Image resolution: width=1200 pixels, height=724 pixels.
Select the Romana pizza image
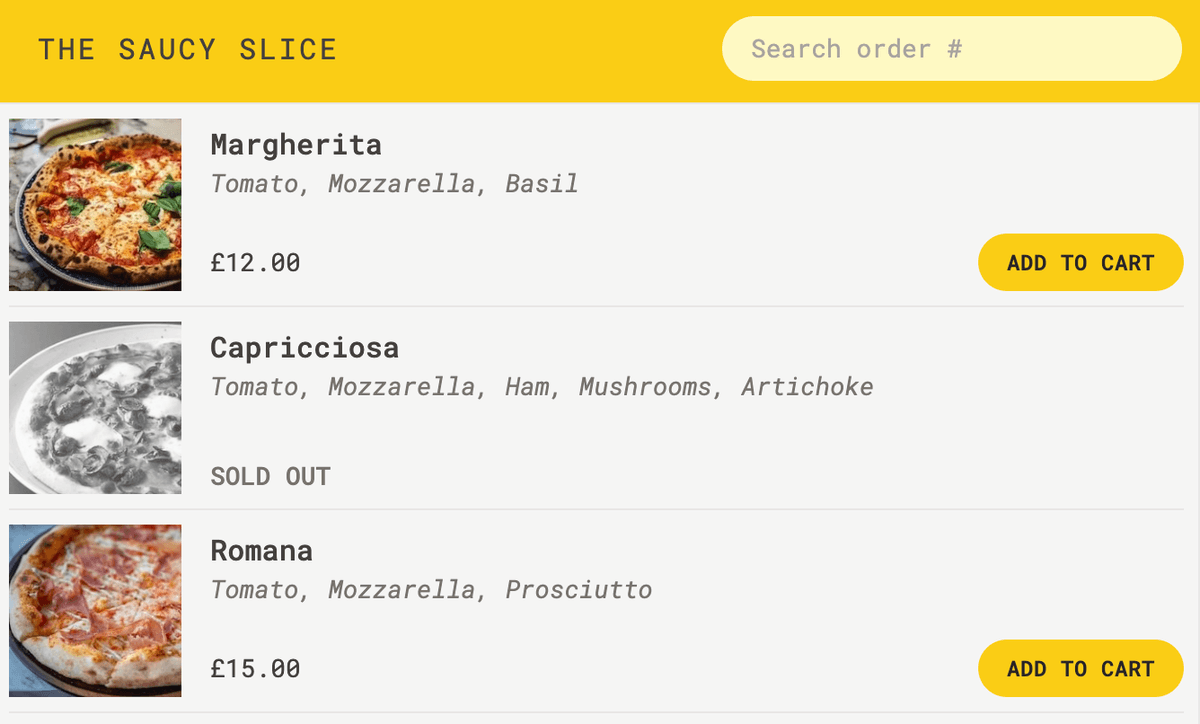pos(95,611)
